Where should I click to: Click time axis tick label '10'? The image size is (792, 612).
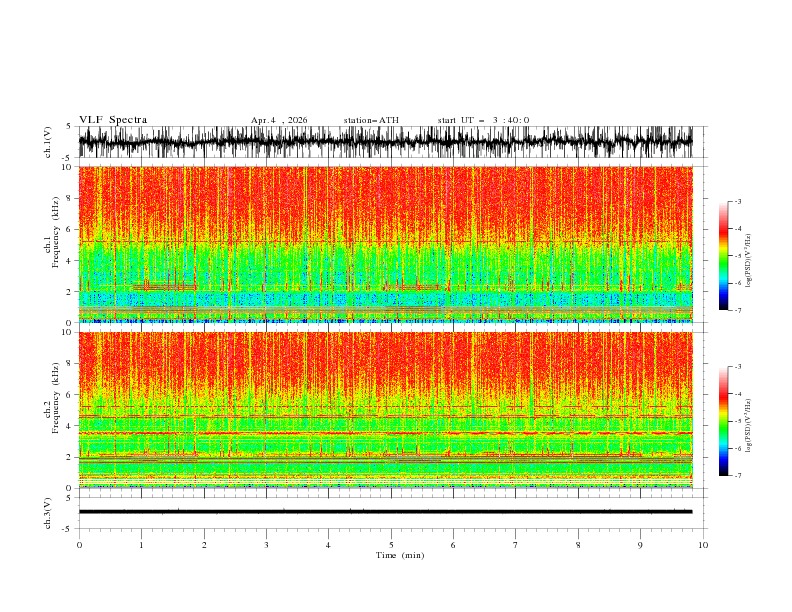click(x=703, y=545)
